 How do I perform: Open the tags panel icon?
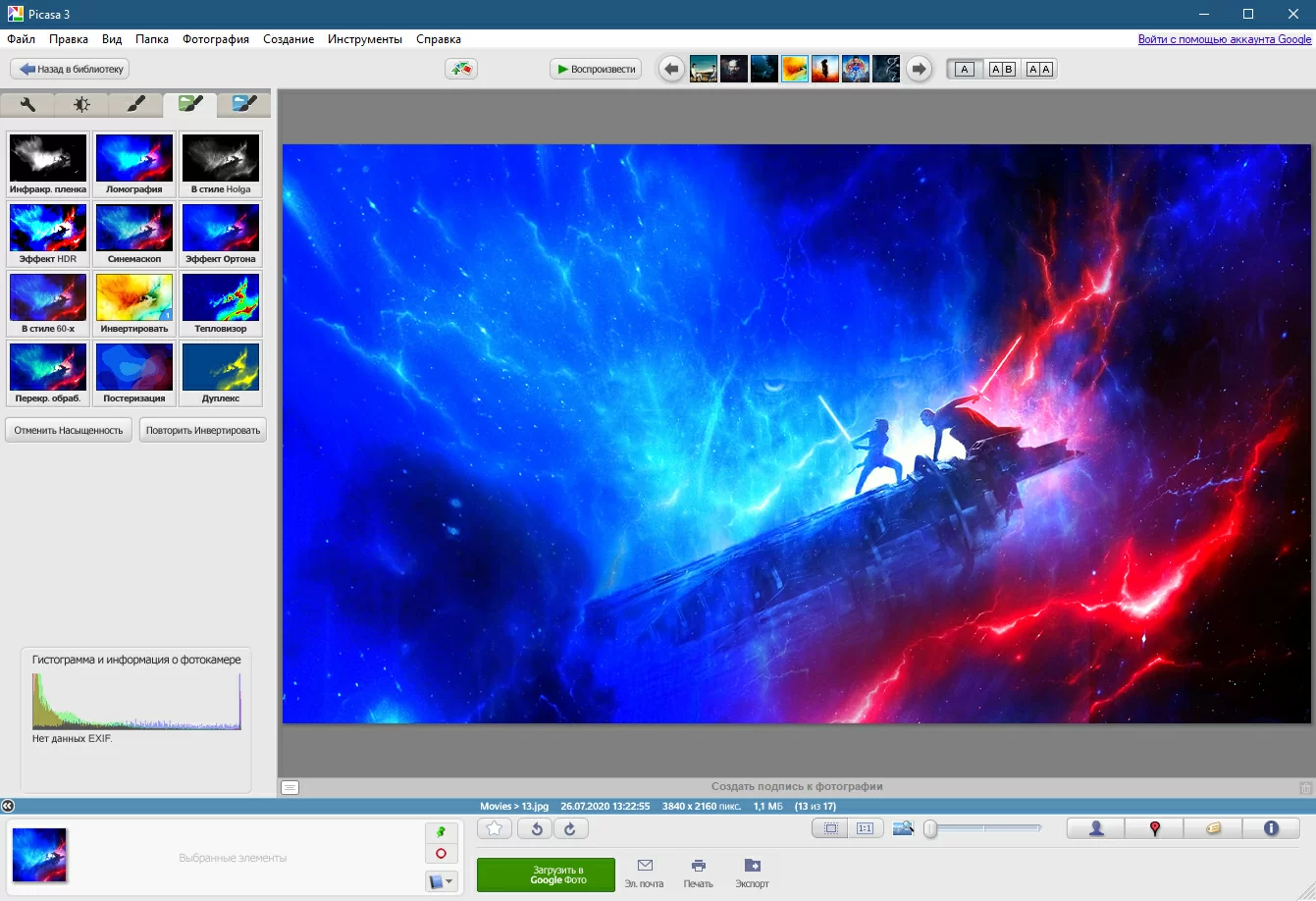(x=1213, y=828)
